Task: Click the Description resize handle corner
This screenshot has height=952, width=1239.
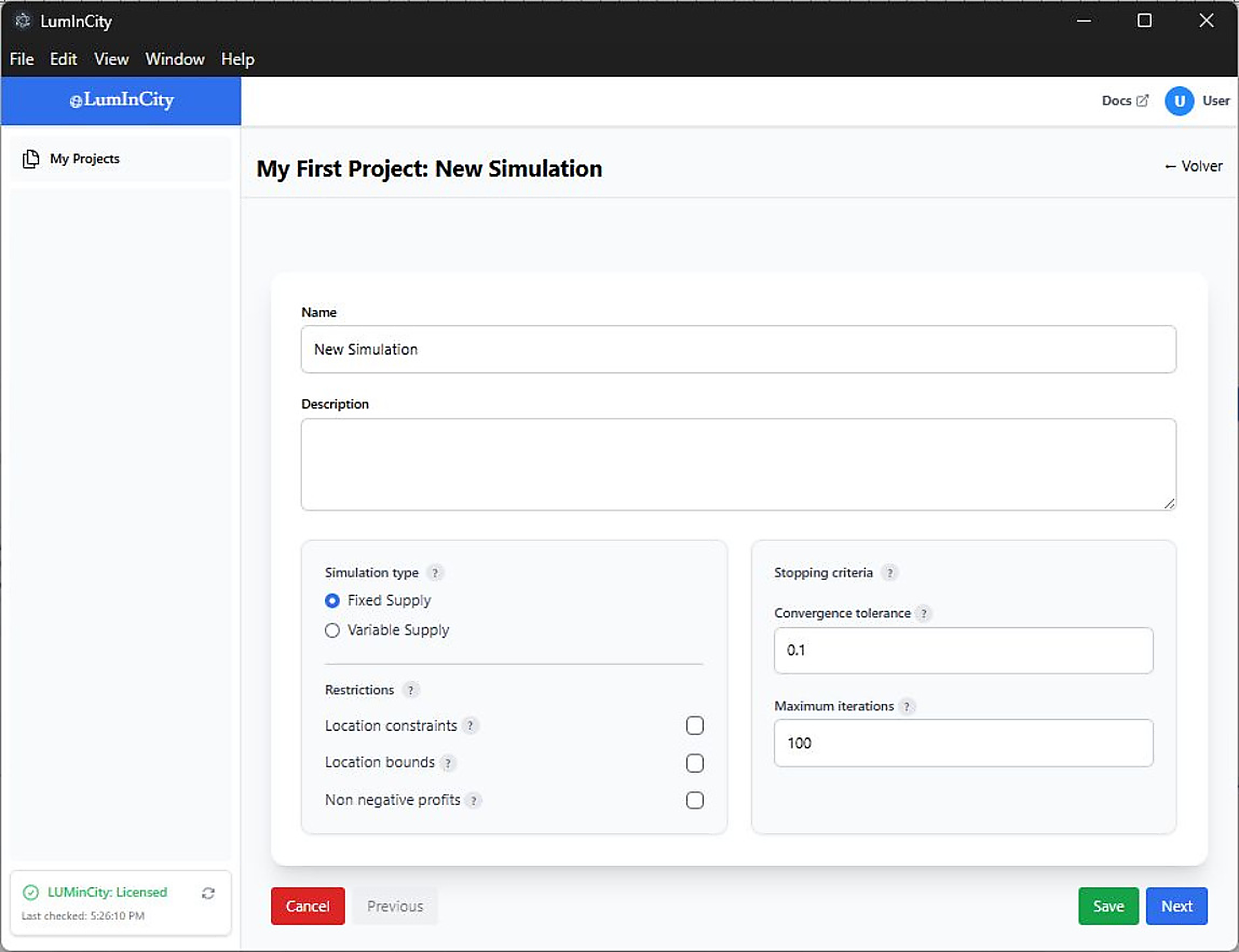Action: 1170,503
